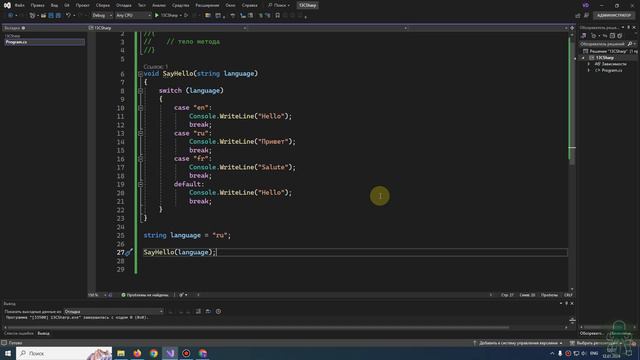Click the 13CSharp project title button

pyautogui.click(x=308, y=5)
